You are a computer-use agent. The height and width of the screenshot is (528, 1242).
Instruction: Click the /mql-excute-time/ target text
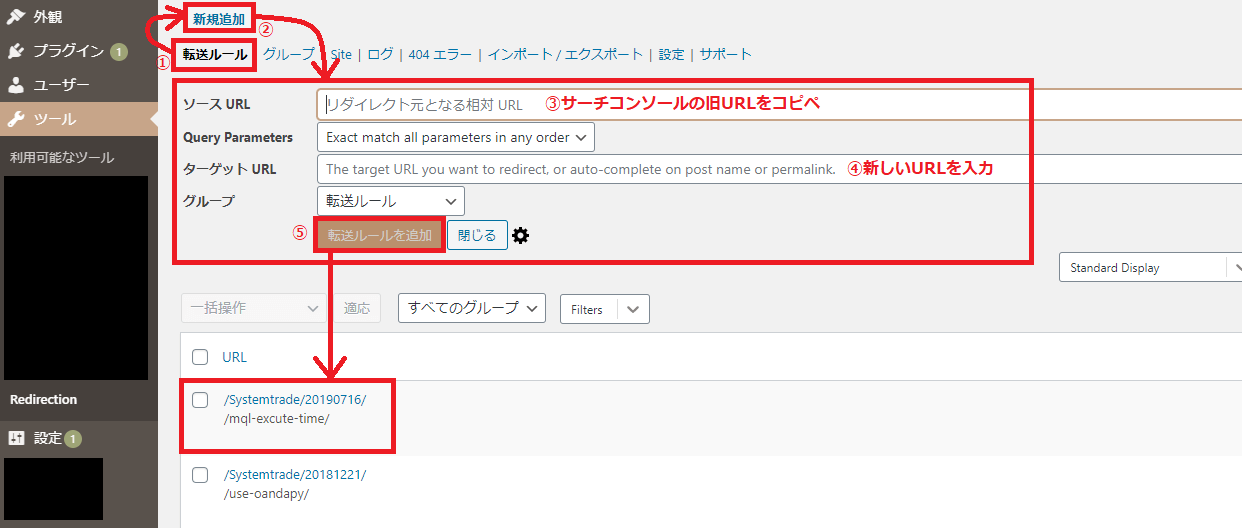[x=276, y=418]
